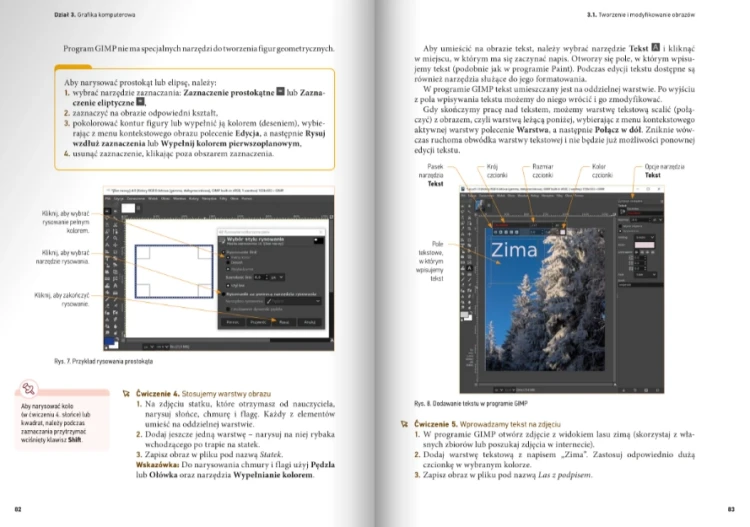
Task: Open zoom dropdown in Rys. 7 status bar
Action: tap(163, 347)
